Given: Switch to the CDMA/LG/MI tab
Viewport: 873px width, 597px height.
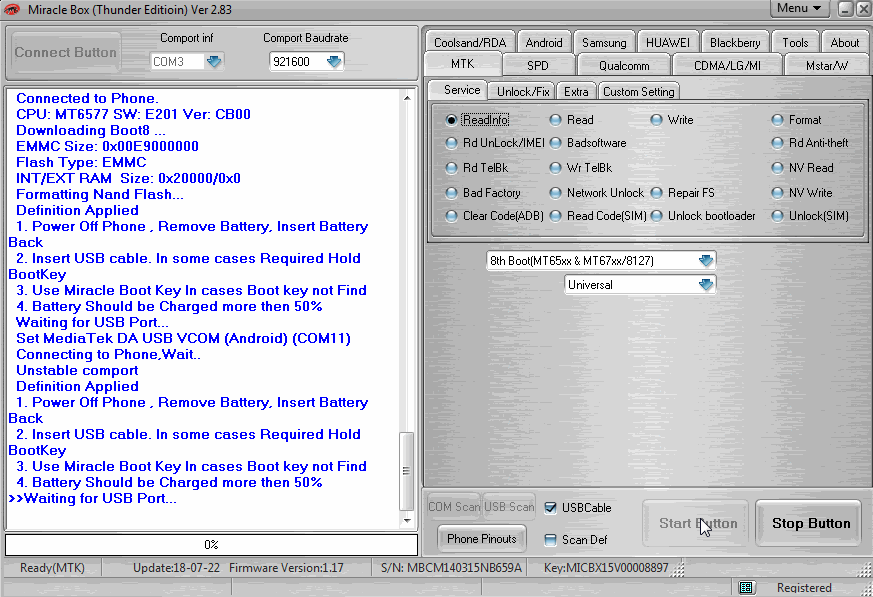Looking at the screenshot, I should [727, 65].
